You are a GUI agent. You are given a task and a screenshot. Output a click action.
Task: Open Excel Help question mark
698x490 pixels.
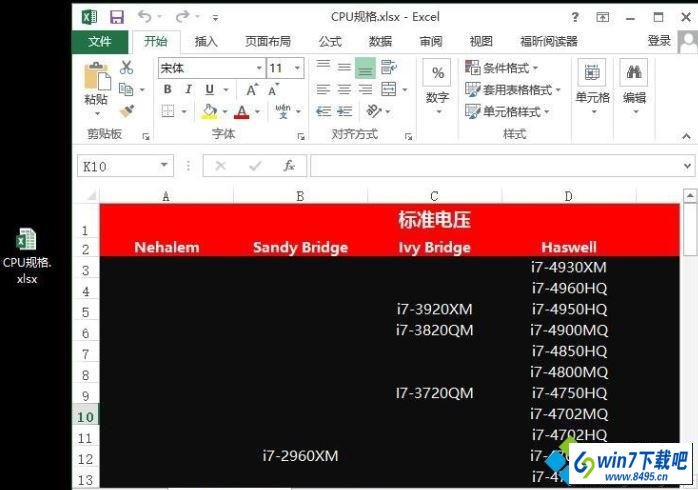(575, 17)
